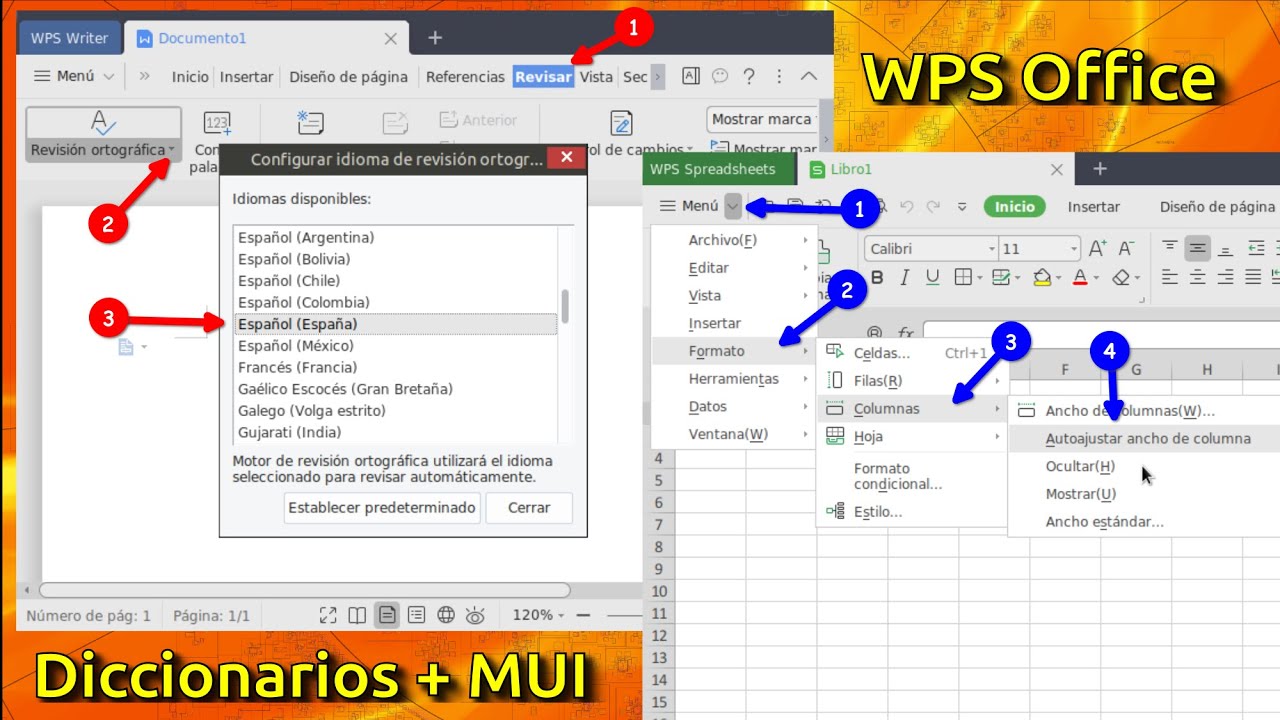Screen dimensions: 1280x720
Task: Click the Revisión ortográfica spell check icon
Action: (x=103, y=124)
